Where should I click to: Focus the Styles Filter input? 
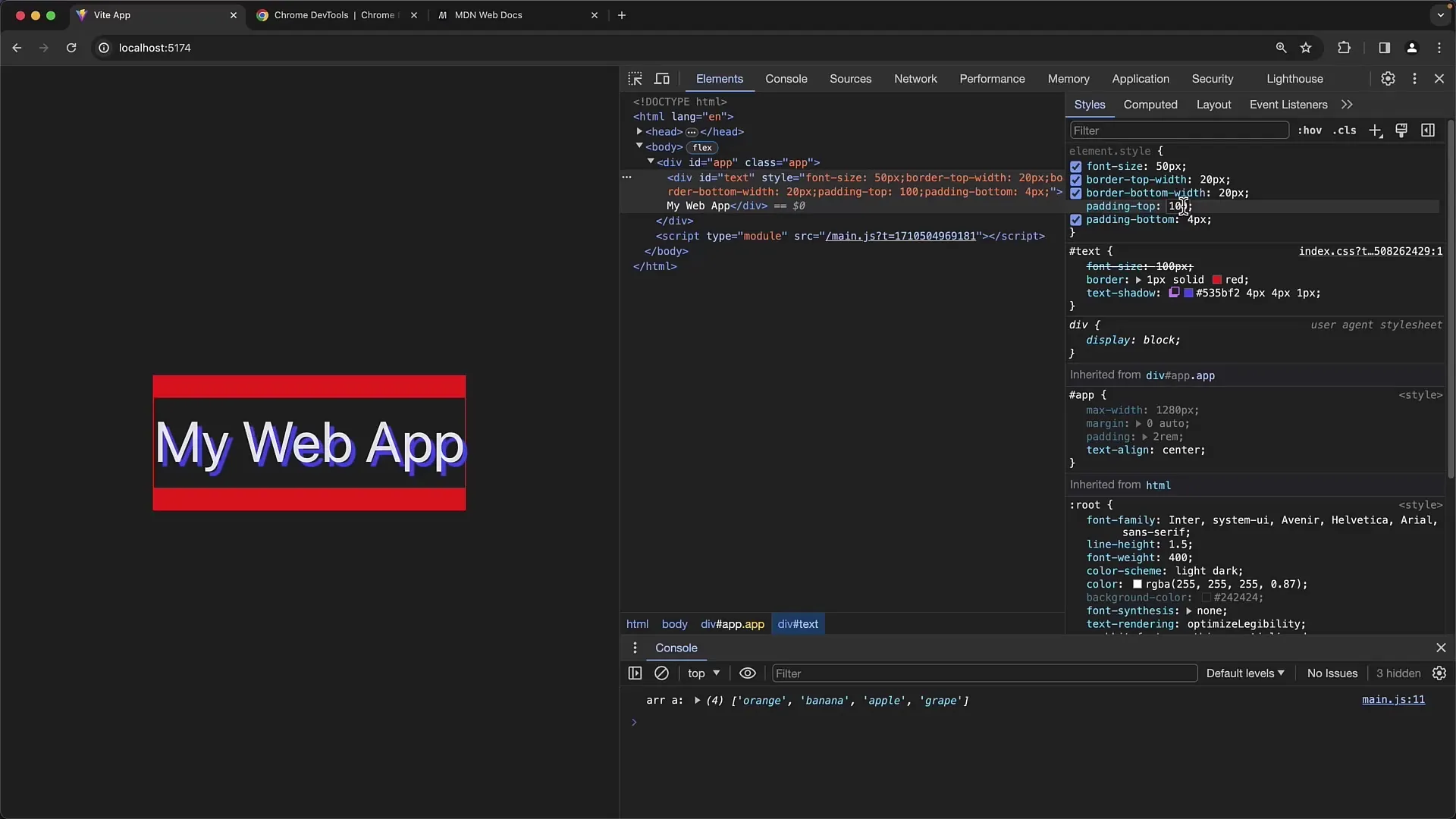point(1179,130)
